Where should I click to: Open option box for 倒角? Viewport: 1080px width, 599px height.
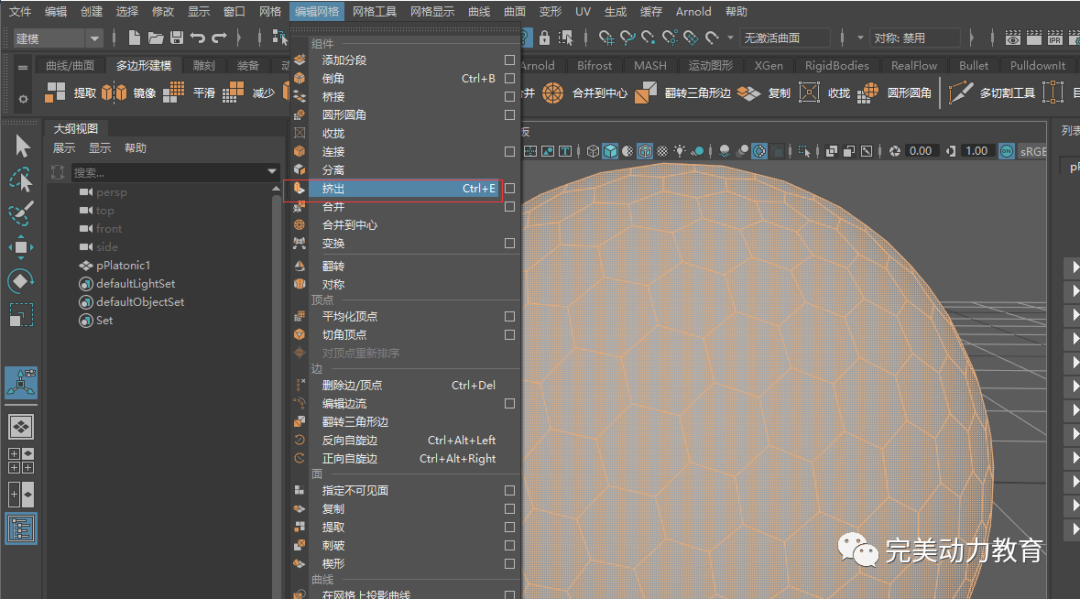(x=510, y=78)
